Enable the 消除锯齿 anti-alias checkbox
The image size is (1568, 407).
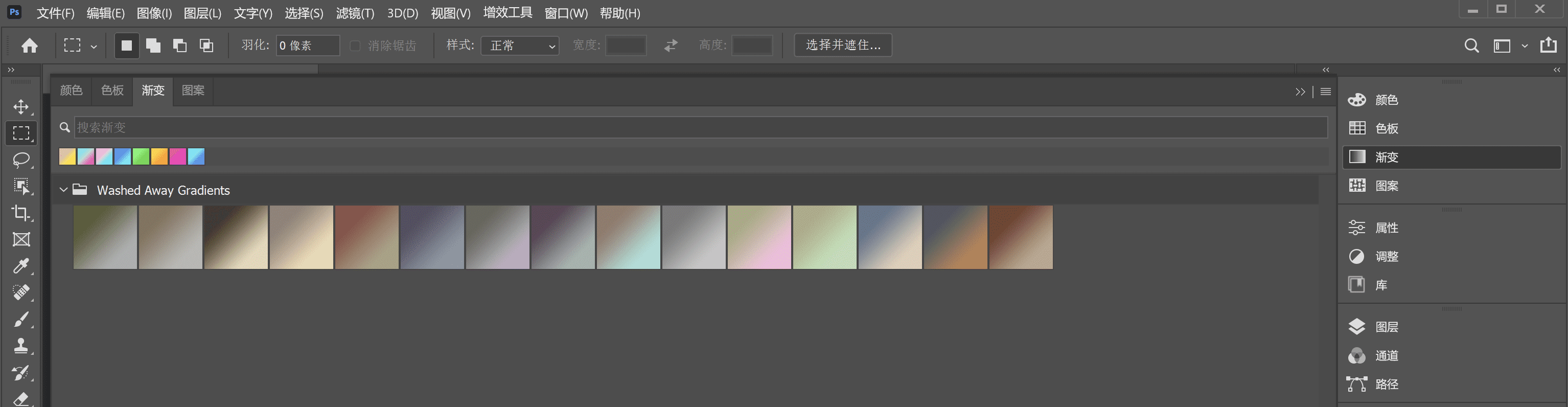pos(355,46)
